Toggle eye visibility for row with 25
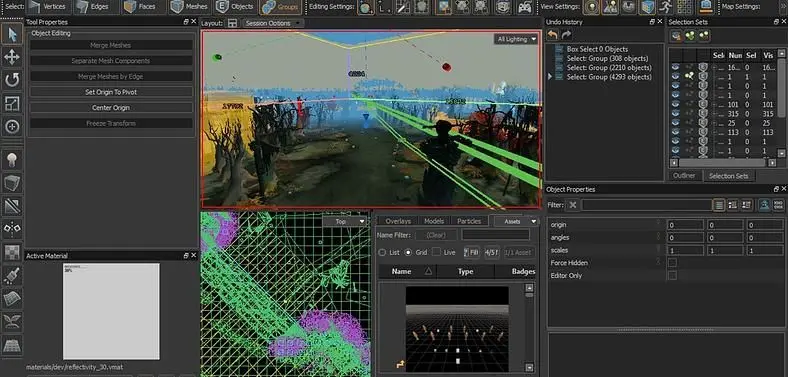 click(675, 123)
